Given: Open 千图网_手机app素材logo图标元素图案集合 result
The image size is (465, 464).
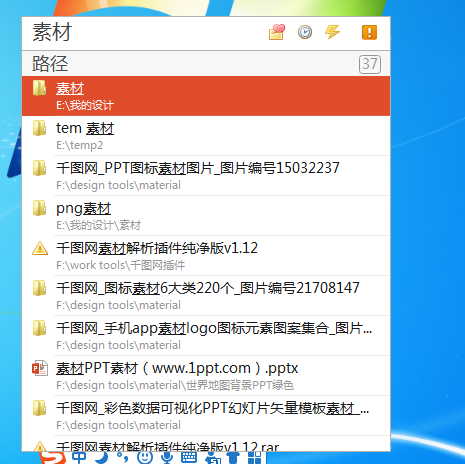Looking at the screenshot, I should (214, 328).
